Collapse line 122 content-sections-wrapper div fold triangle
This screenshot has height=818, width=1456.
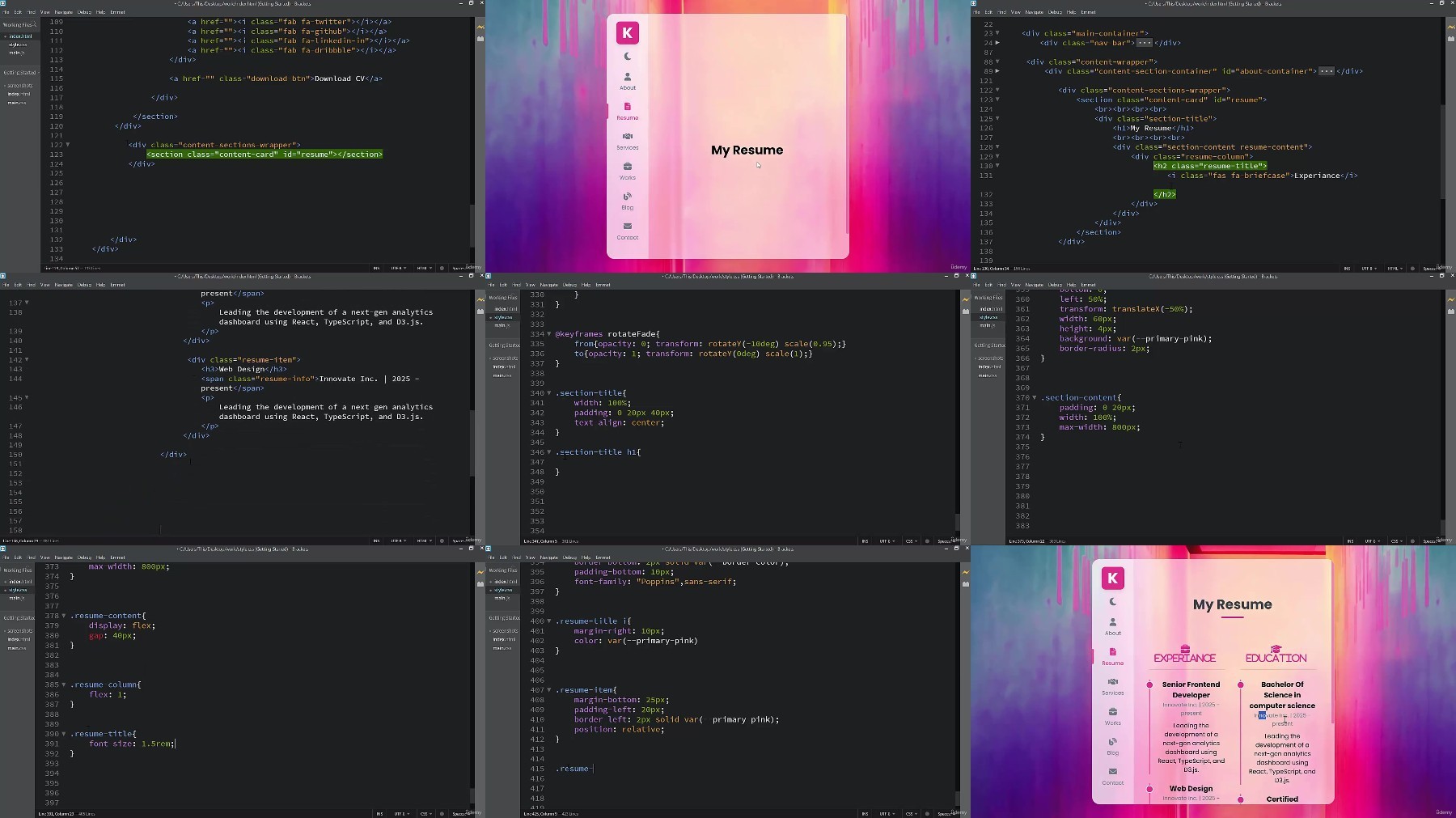[68, 145]
